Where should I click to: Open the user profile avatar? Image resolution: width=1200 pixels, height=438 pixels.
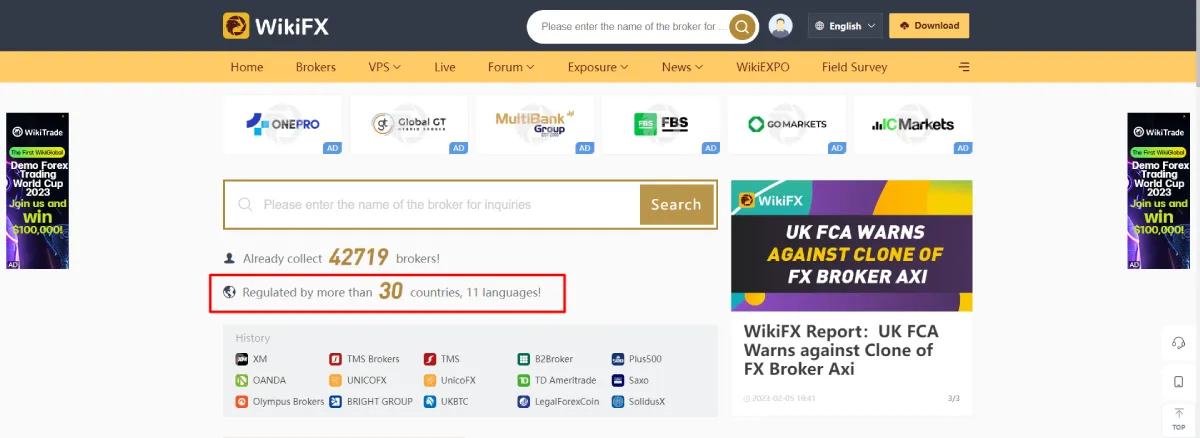pyautogui.click(x=780, y=26)
